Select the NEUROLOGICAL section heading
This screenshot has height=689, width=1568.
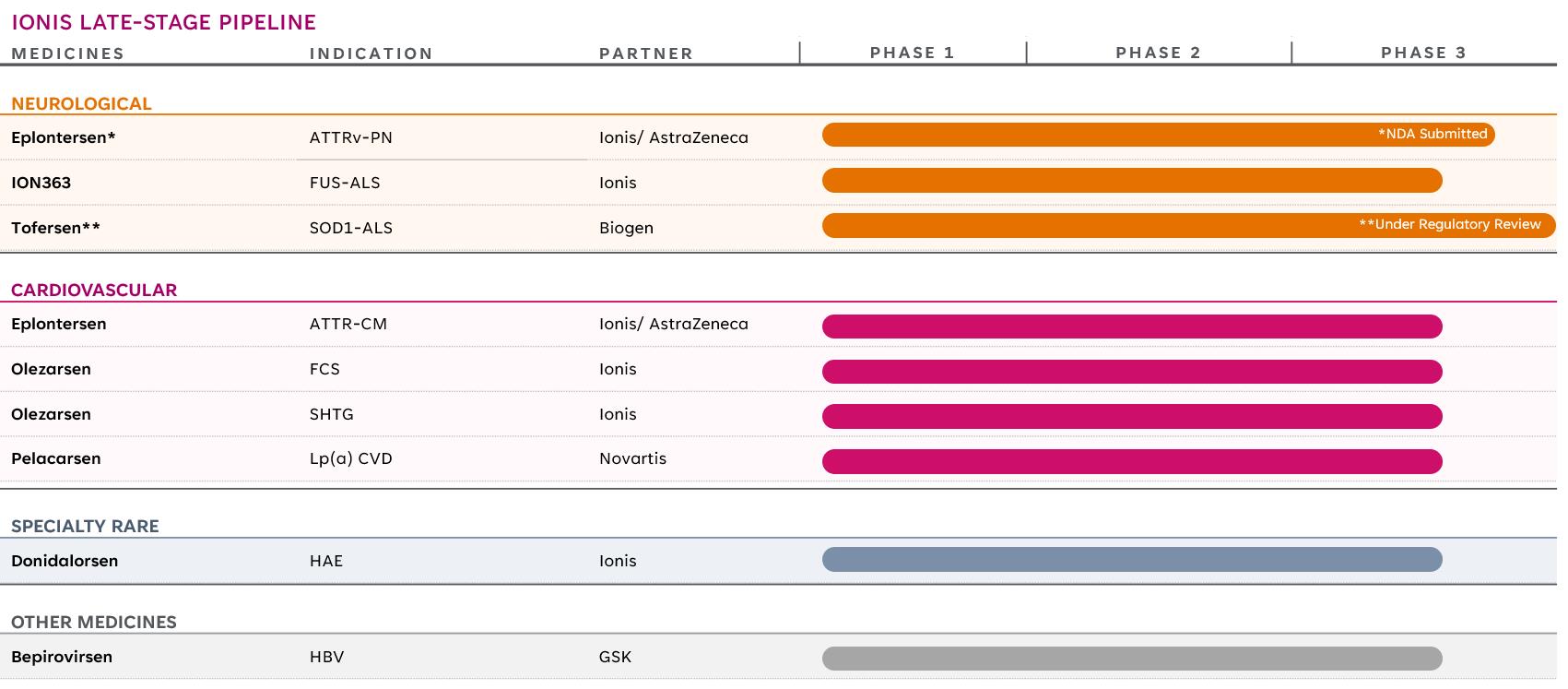click(x=81, y=104)
